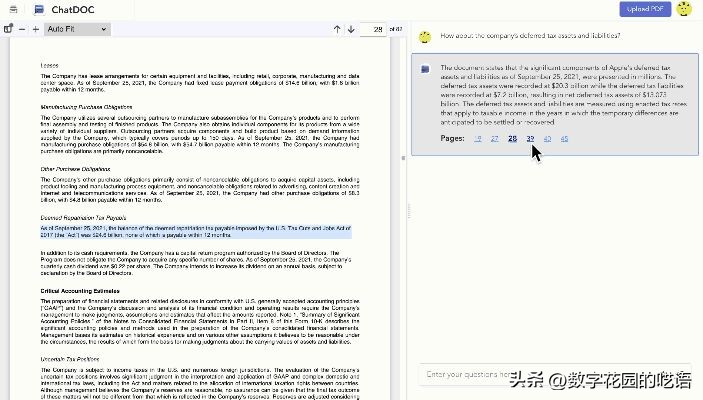Image resolution: width=703 pixels, height=400 pixels.
Task: Click the 'Uncertain Tax Positions' heading
Action: coord(69,359)
